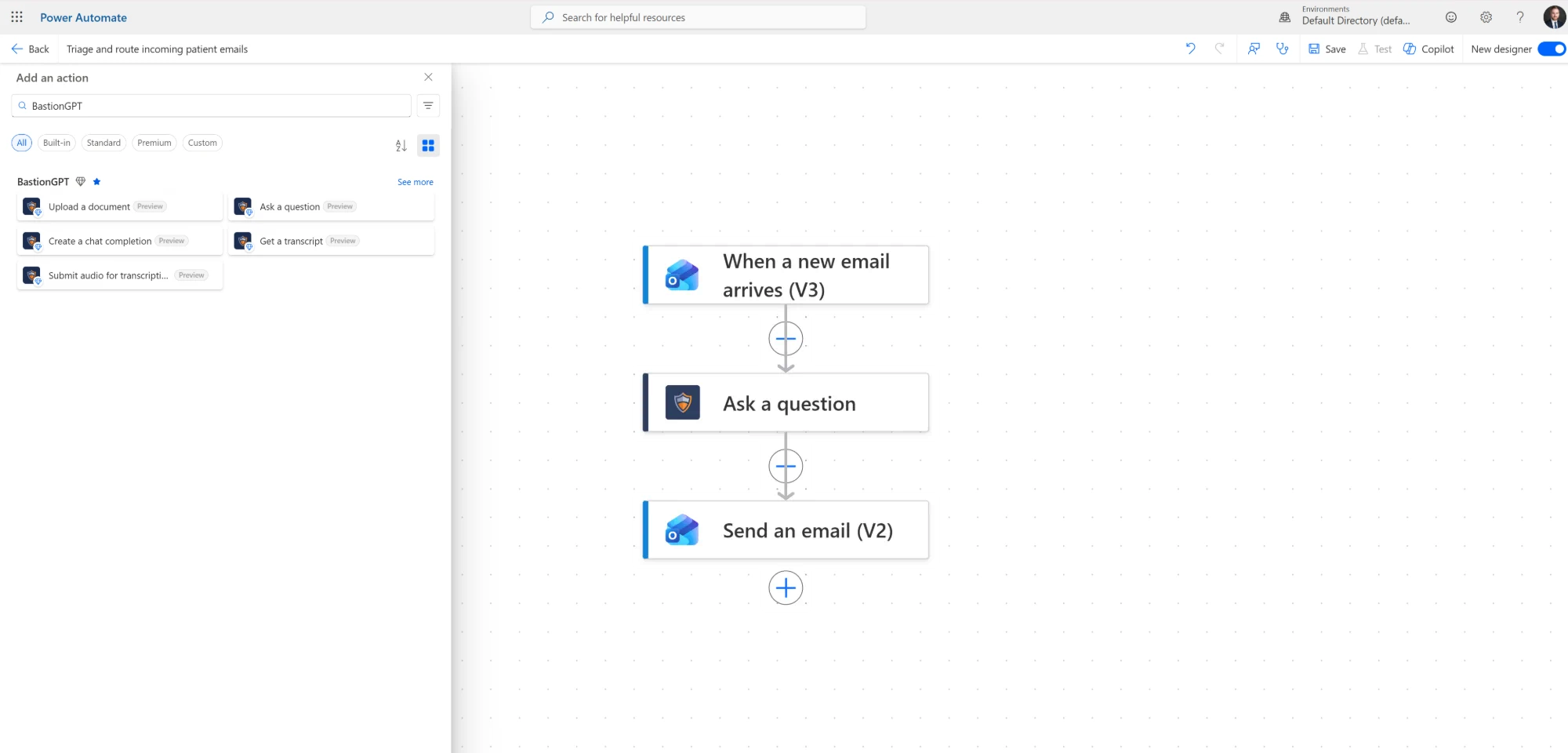This screenshot has height=753, width=1568.
Task: Add the Ask a question action from list
Action: click(331, 207)
